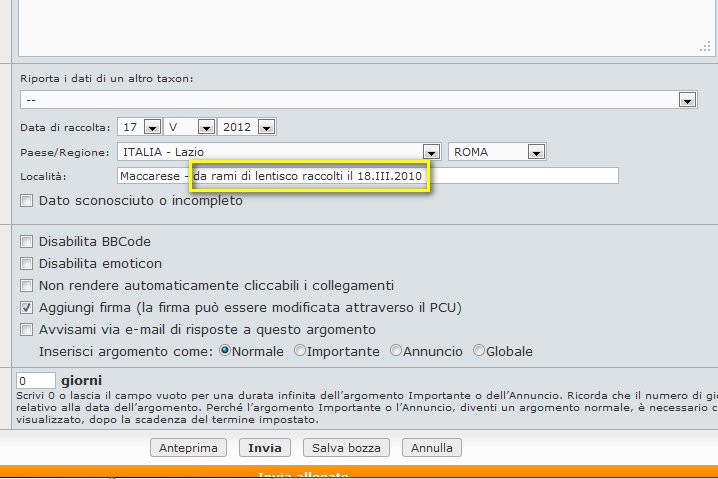This screenshot has width=718, height=479.
Task: Select the Annuncio radio option
Action: pos(397,351)
